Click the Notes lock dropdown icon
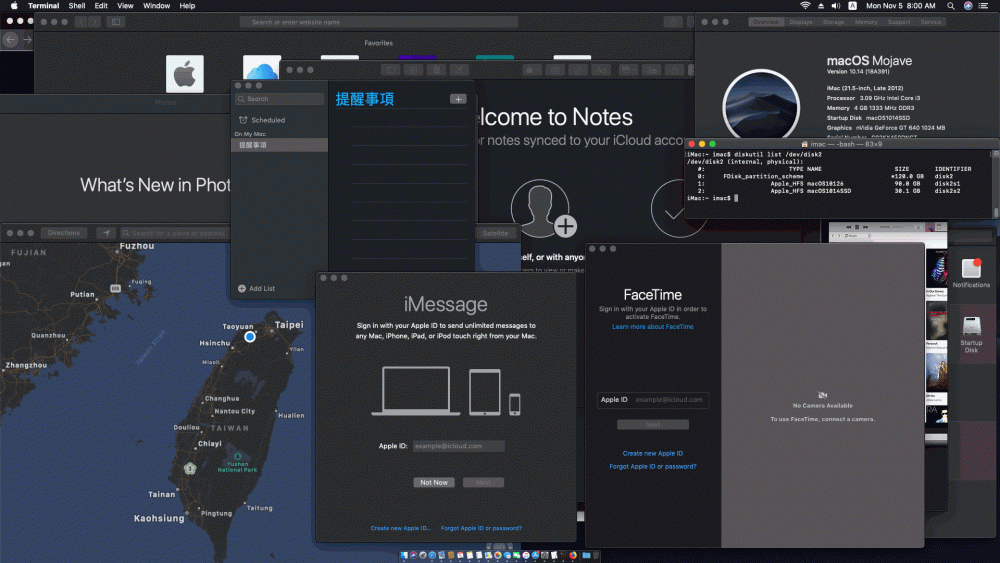1000x563 pixels. [x=531, y=70]
